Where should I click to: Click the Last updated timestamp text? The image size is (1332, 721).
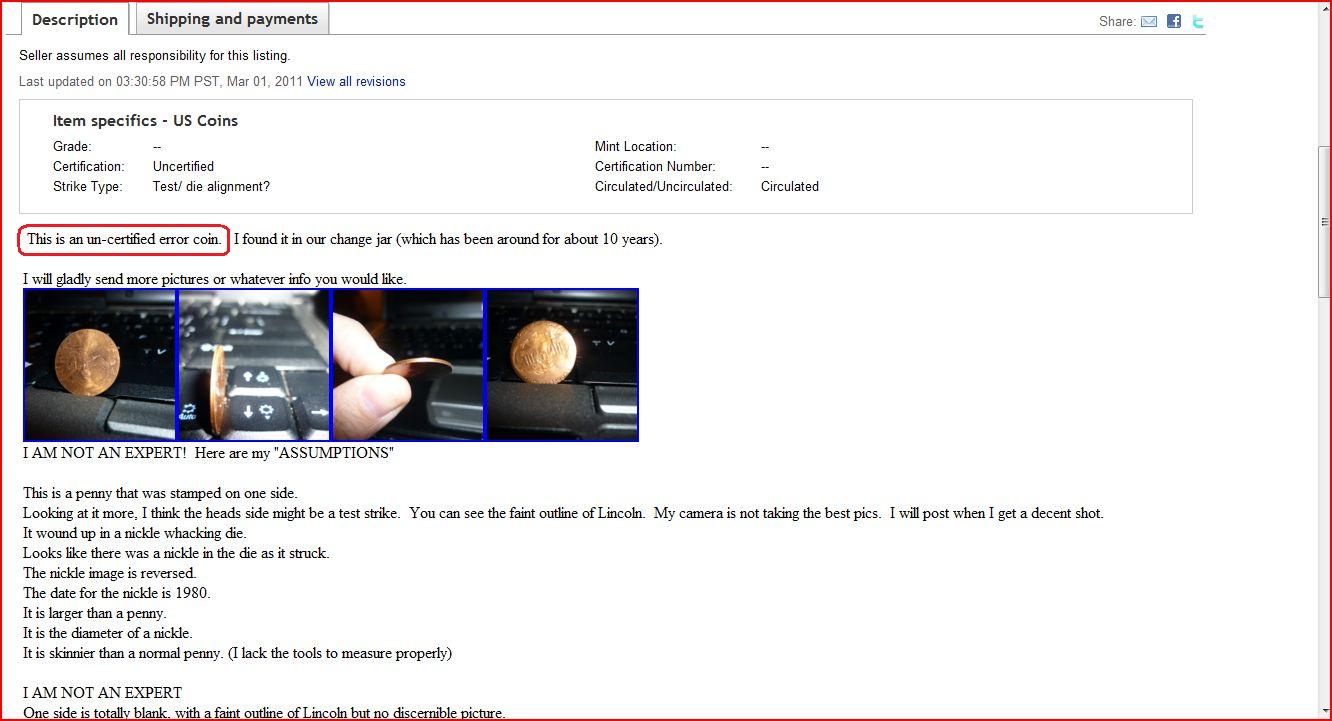pyautogui.click(x=161, y=82)
